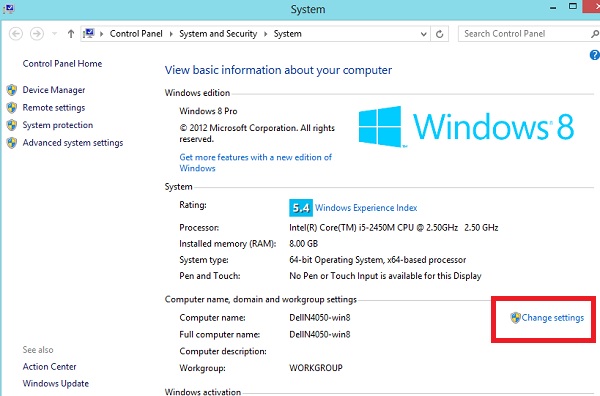600x396 pixels.
Task: Click '8.00 GB' installed memory value
Action: click(x=303, y=244)
